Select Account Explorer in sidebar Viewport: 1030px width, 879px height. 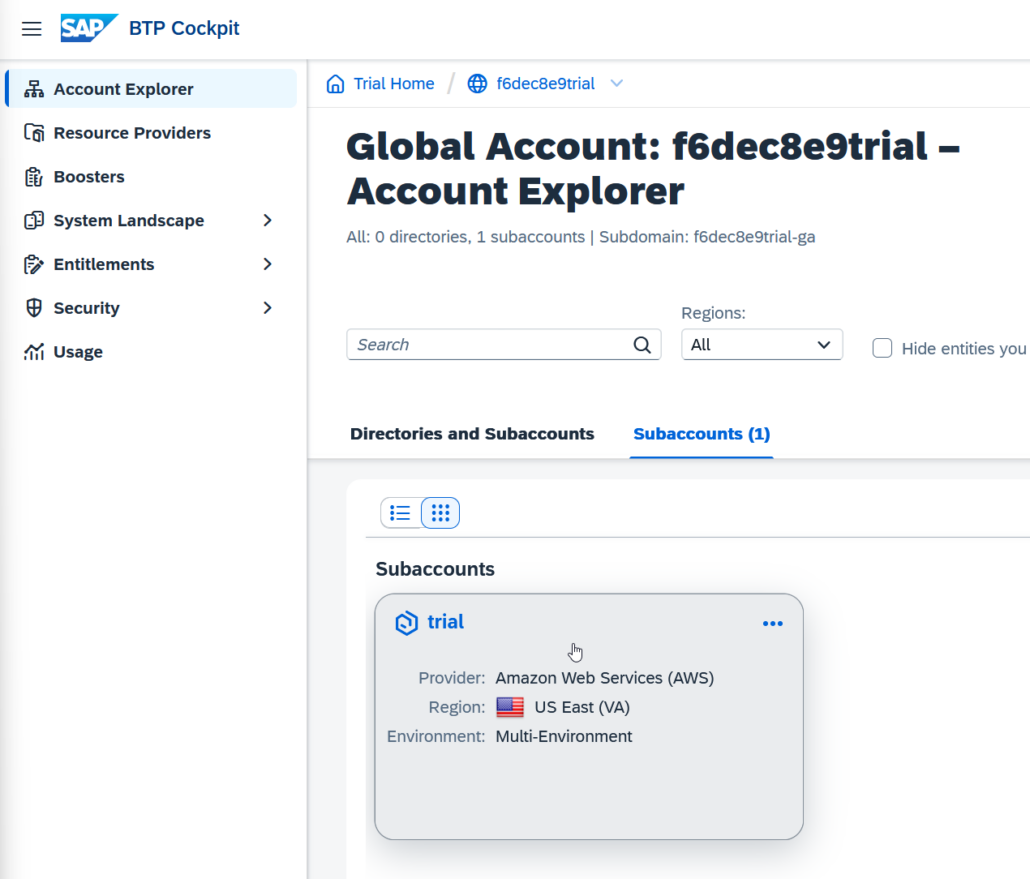[x=151, y=89]
